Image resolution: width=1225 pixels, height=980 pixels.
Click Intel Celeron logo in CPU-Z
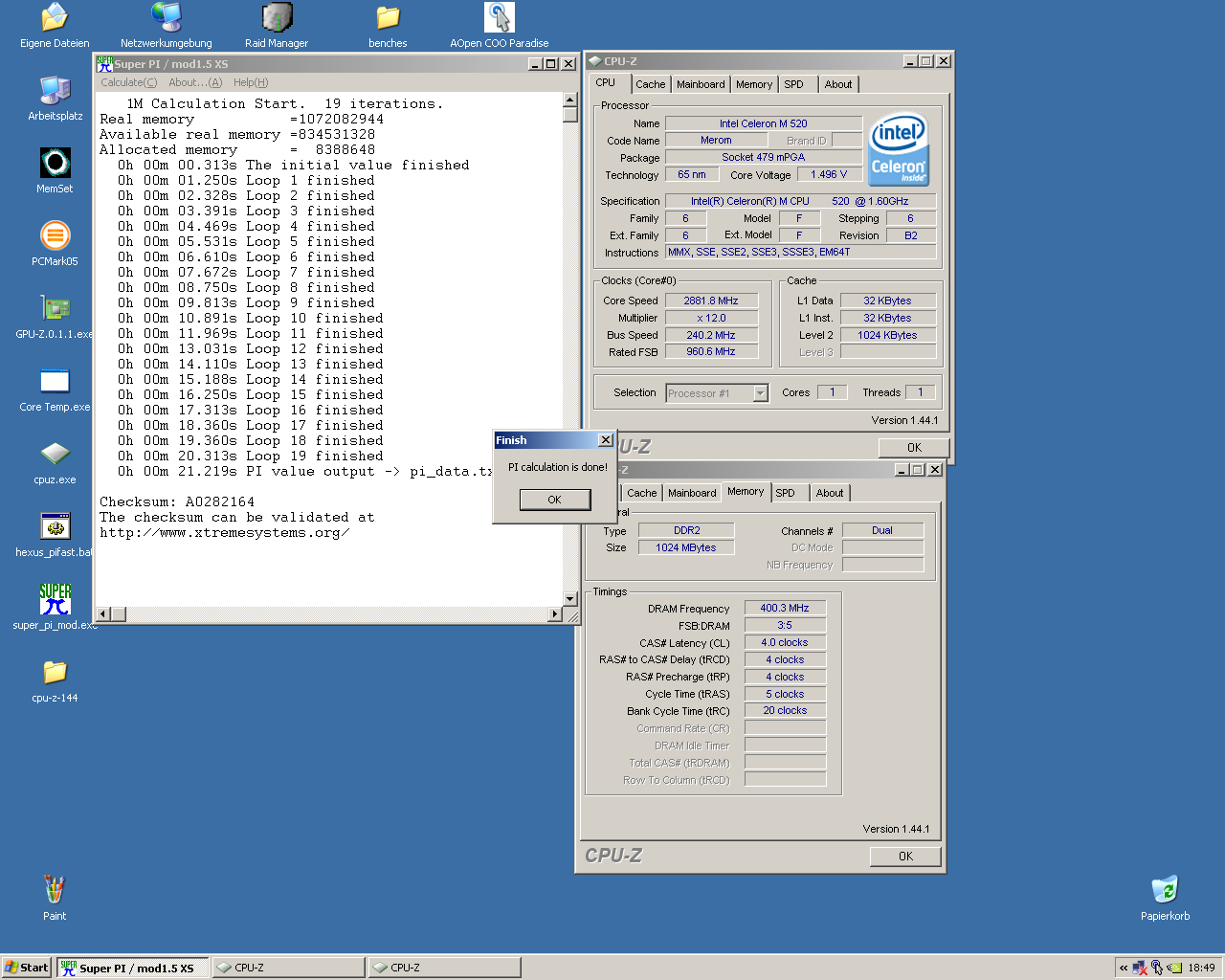[x=898, y=149]
